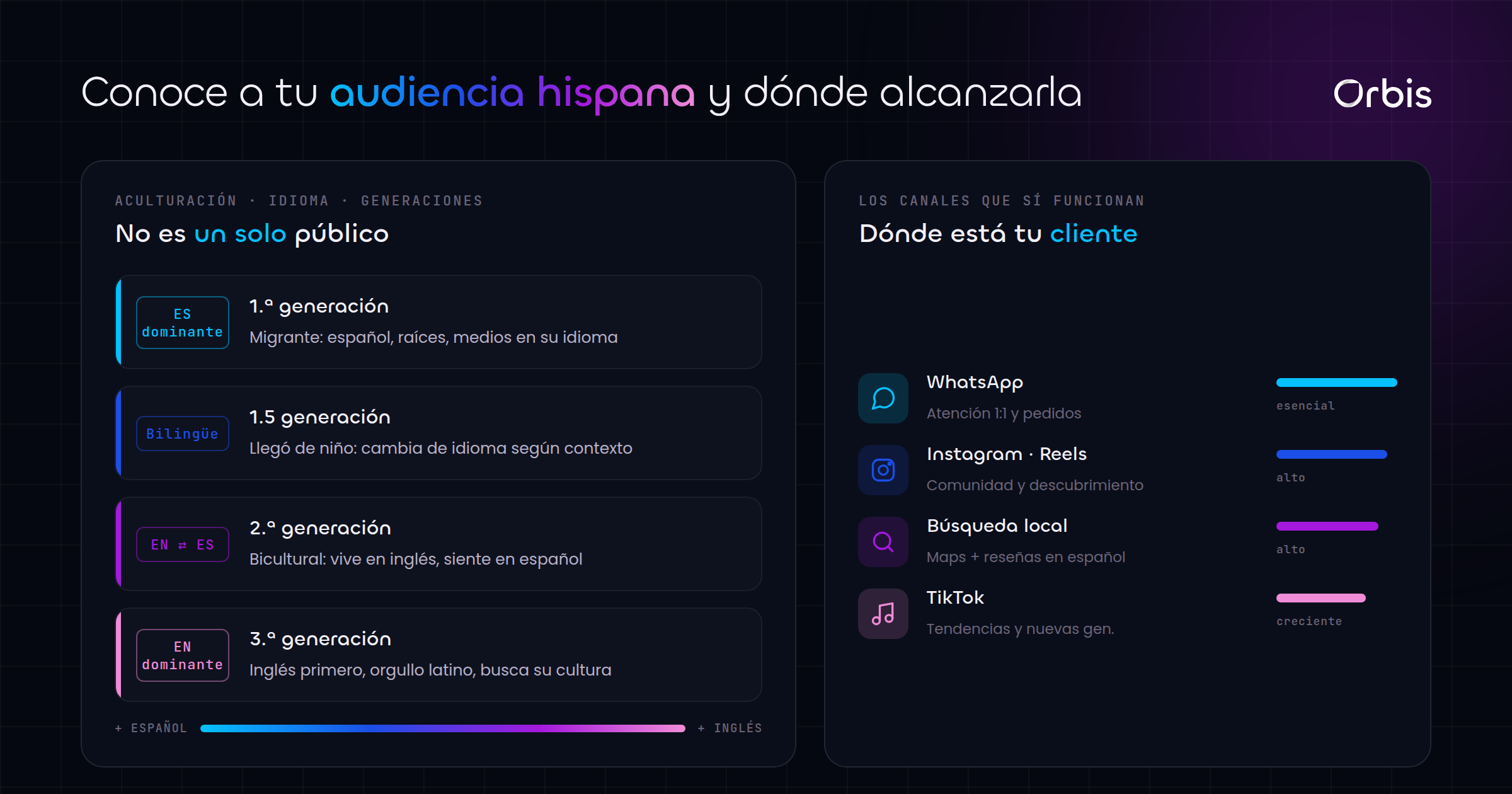Viewport: 1512px width, 794px height.
Task: Click the Instagram Reels alto level bar
Action: pos(1332,454)
